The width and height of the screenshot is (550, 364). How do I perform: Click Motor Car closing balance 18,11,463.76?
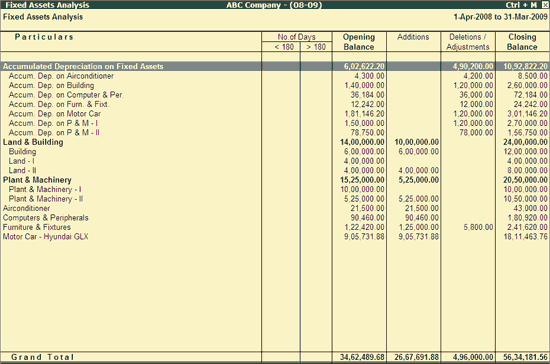(525, 237)
